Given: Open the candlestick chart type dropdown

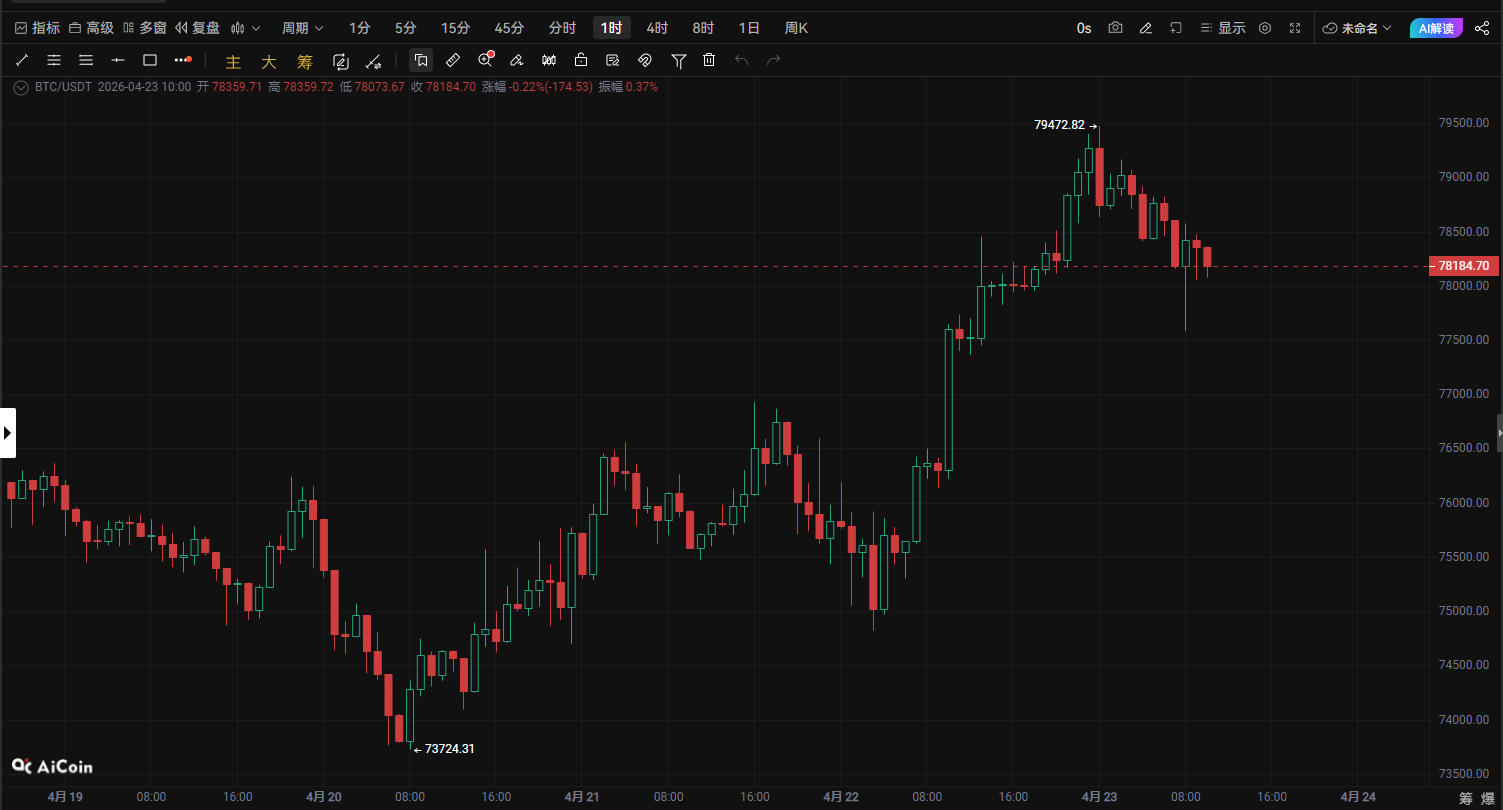Looking at the screenshot, I should (x=245, y=28).
